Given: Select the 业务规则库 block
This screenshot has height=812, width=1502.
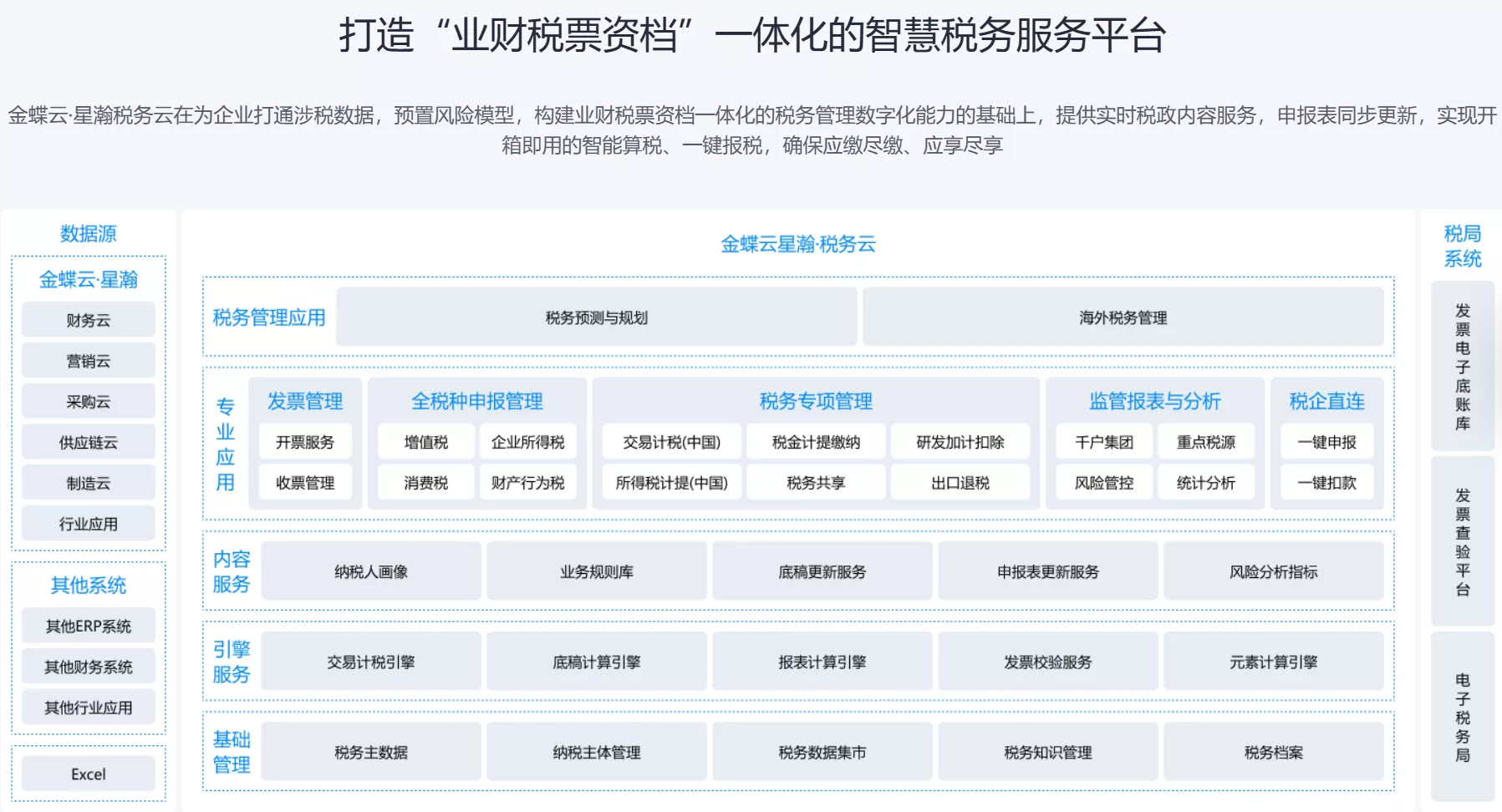Looking at the screenshot, I should pyautogui.click(x=597, y=571).
